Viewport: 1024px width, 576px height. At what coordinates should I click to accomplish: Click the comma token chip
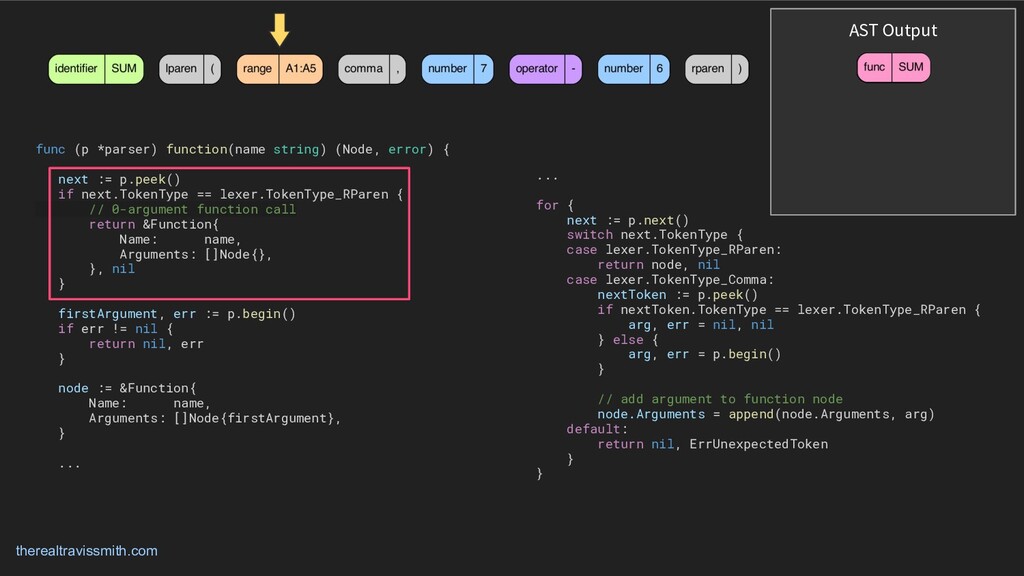click(x=372, y=69)
